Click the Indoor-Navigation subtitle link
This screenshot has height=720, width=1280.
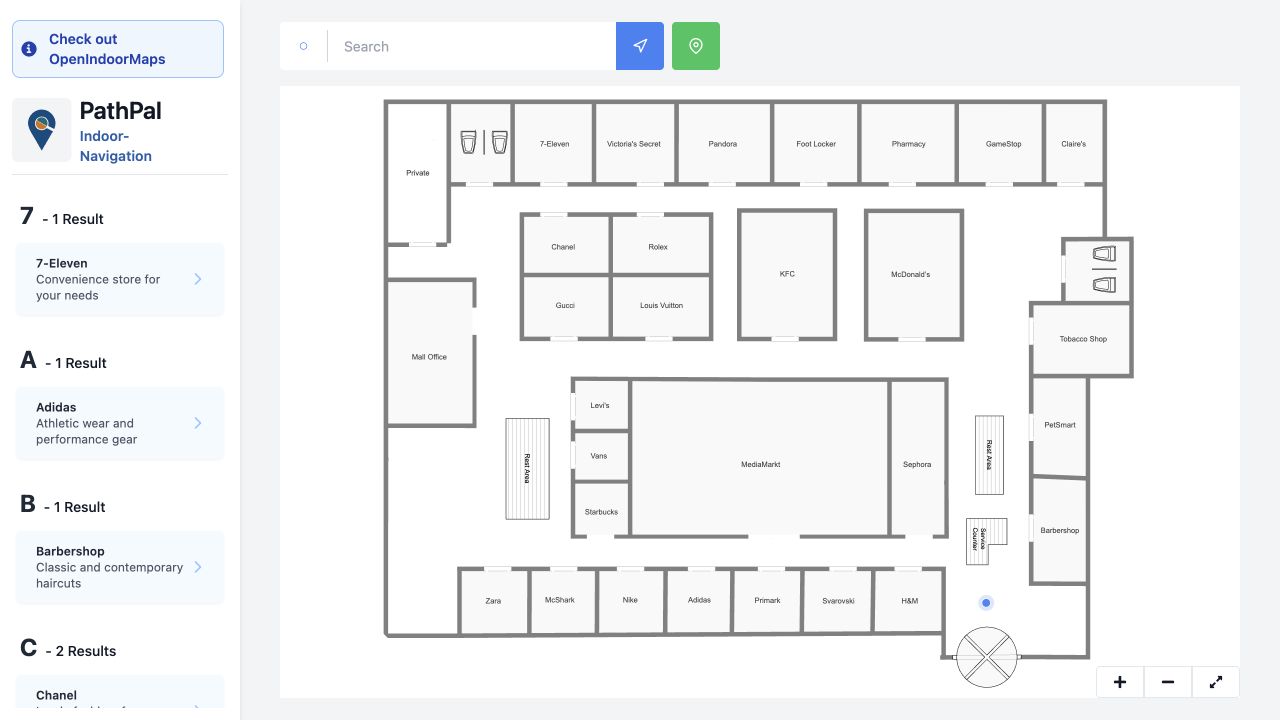[116, 146]
